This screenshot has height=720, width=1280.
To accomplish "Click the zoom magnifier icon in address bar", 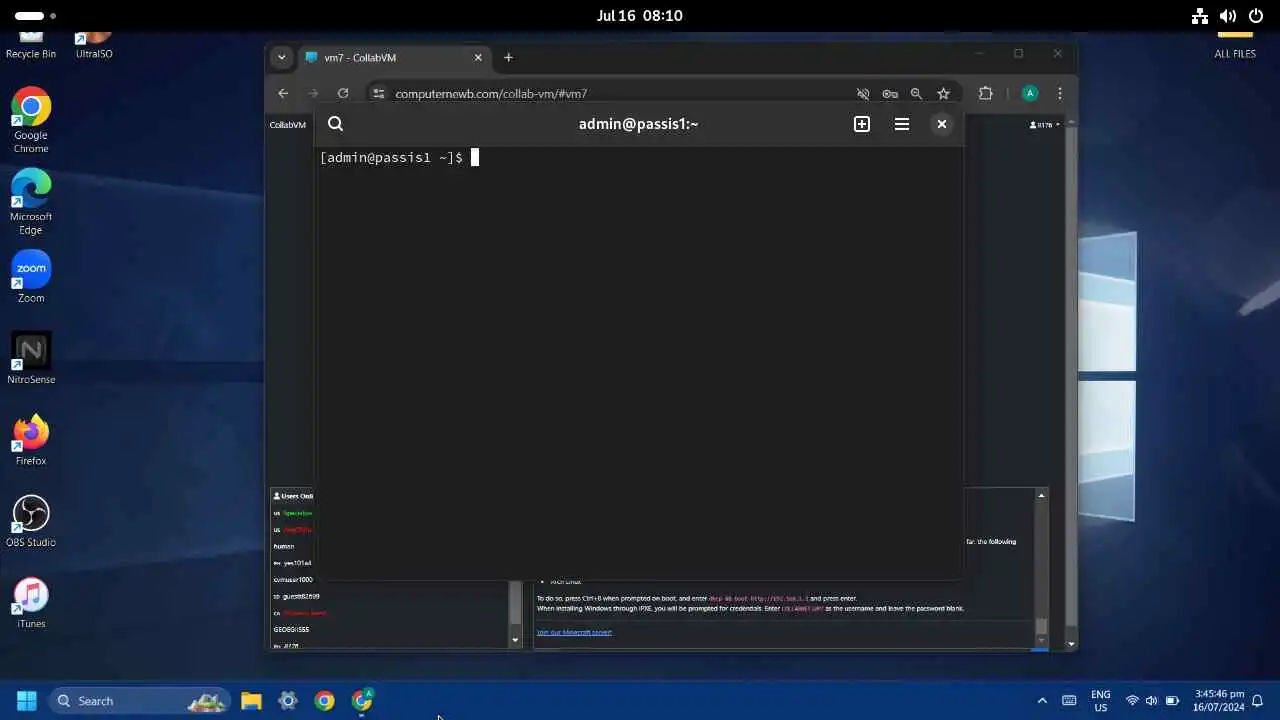I will point(916,94).
